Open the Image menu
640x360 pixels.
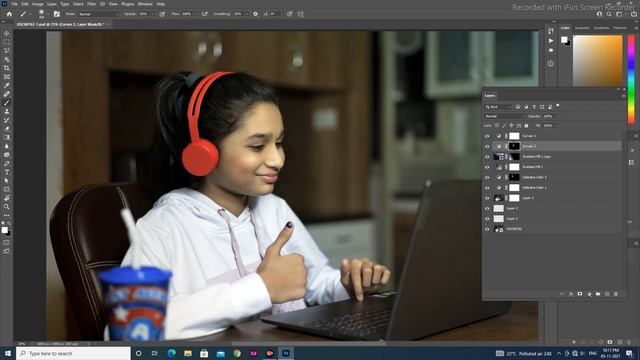(38, 4)
